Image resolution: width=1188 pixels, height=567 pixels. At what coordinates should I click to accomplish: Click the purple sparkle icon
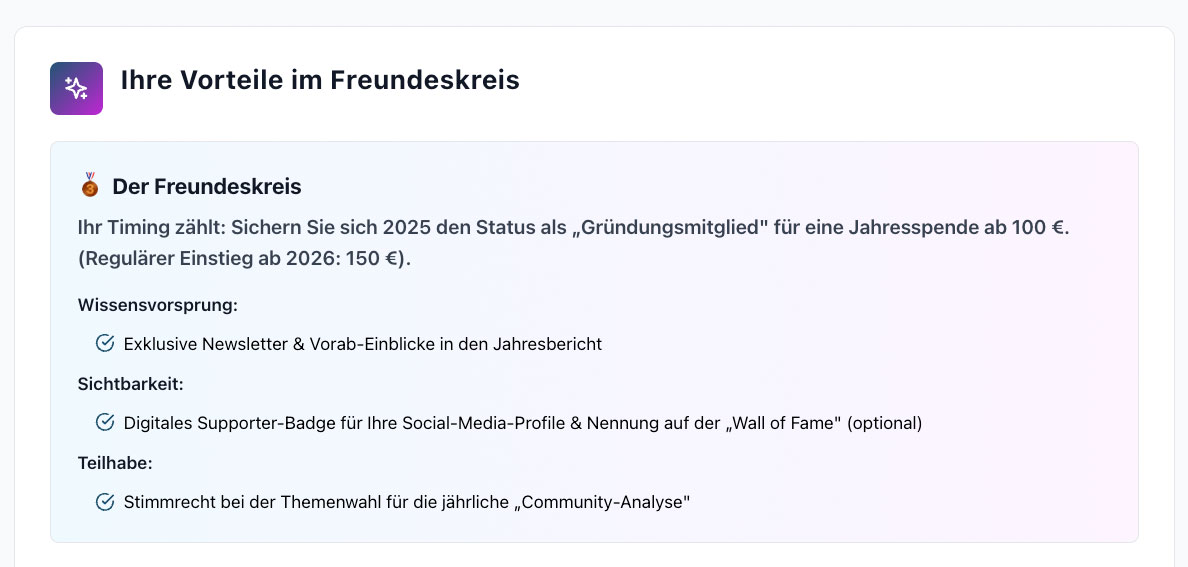pos(76,88)
